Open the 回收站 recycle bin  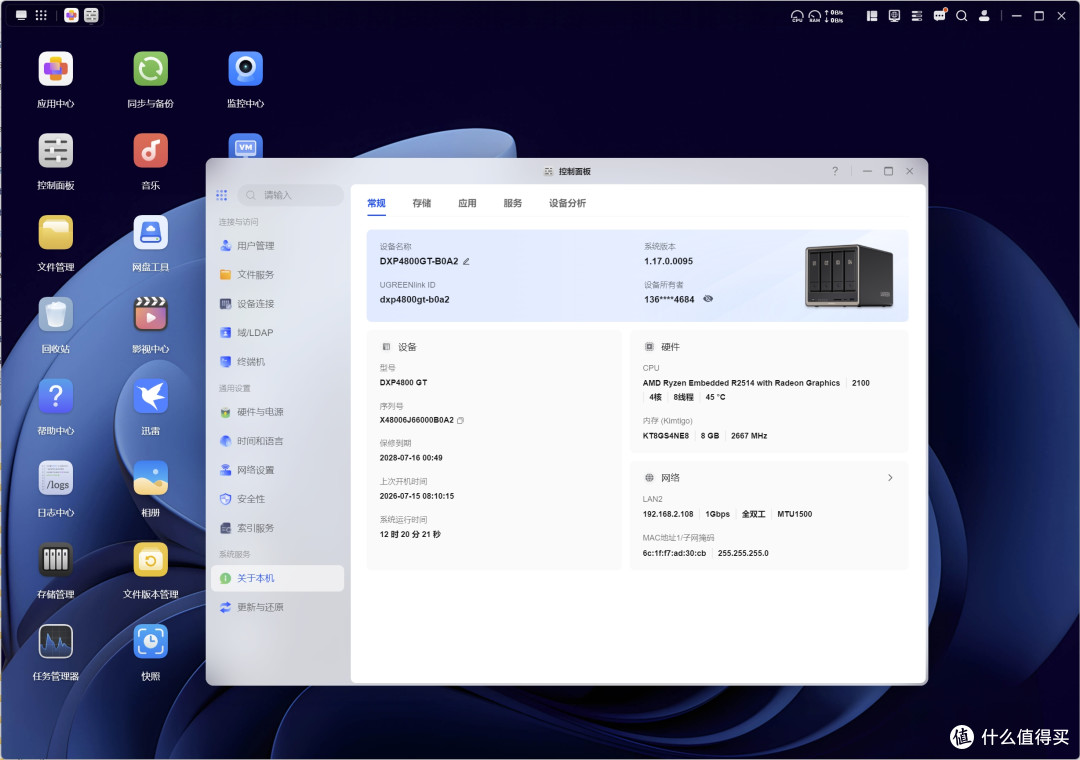56,314
